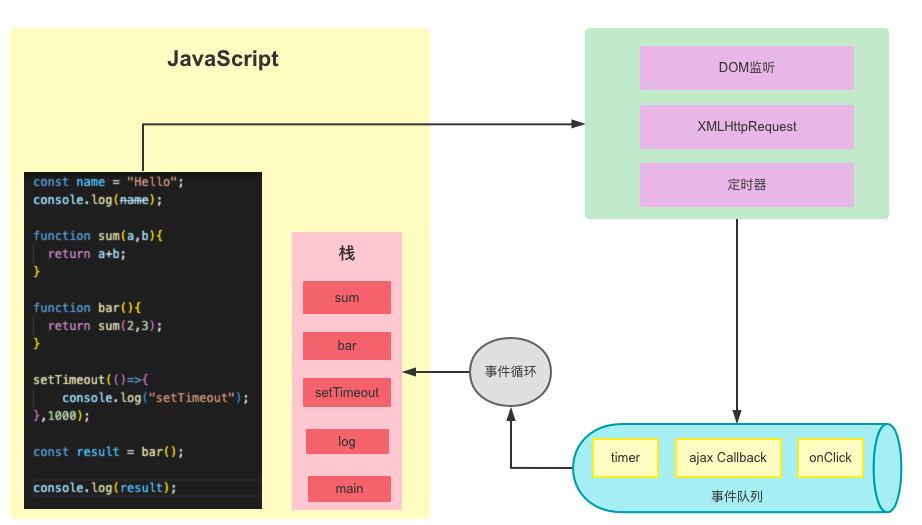The width and height of the screenshot is (922, 525).
Task: Click the 事件队列 queue label
Action: tap(738, 496)
